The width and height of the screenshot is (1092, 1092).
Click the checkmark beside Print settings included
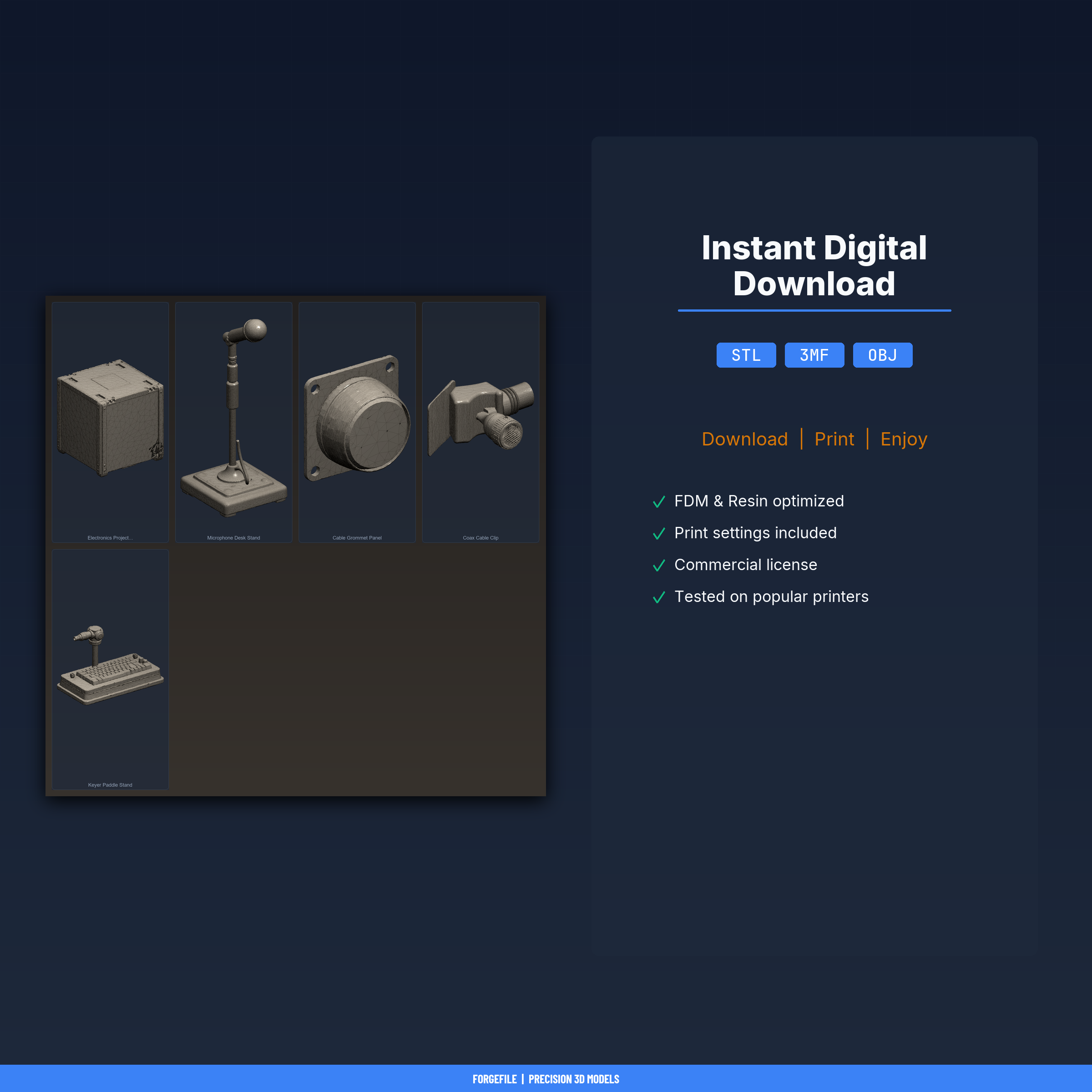[x=658, y=534]
